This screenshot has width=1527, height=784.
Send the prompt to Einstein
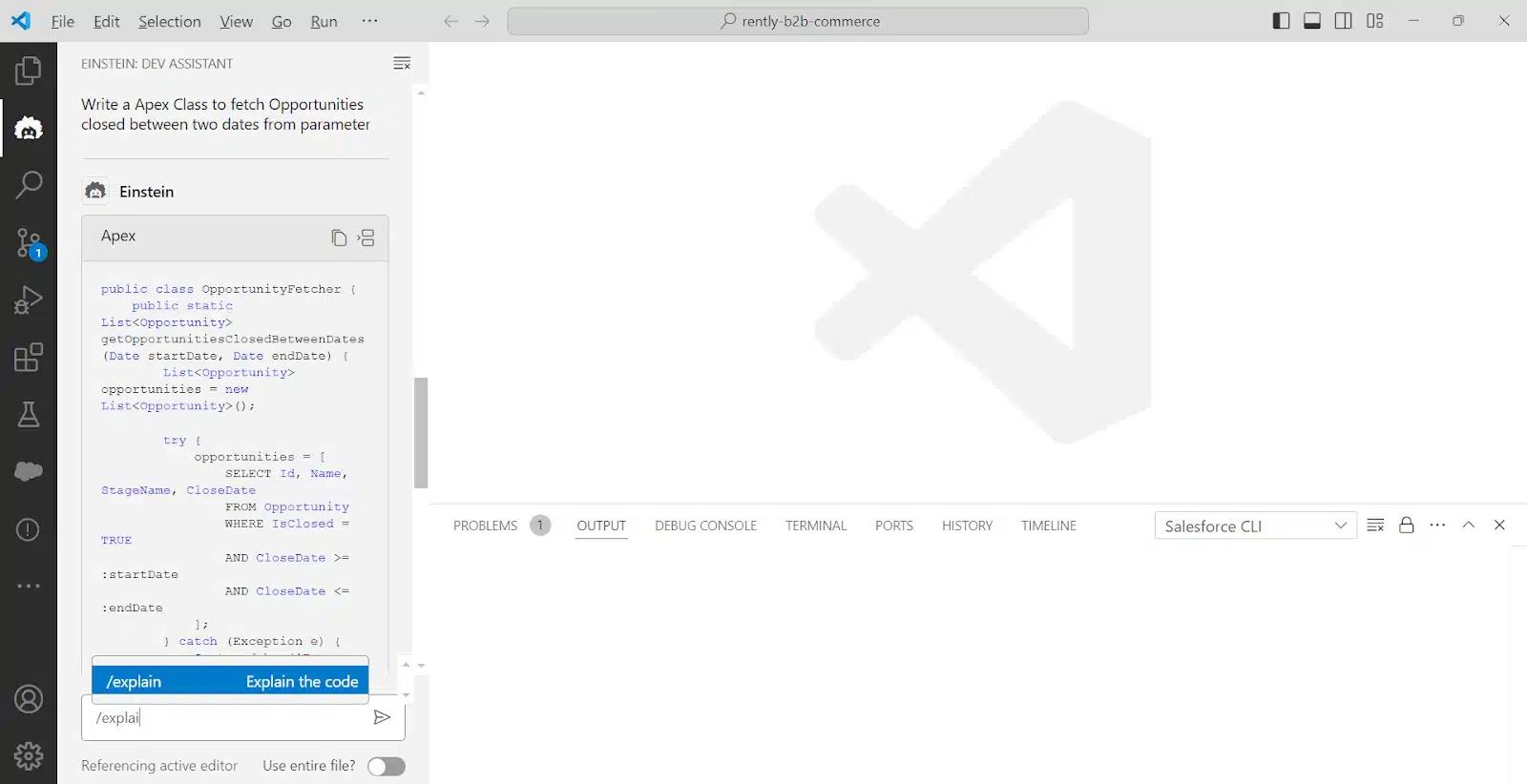[382, 717]
